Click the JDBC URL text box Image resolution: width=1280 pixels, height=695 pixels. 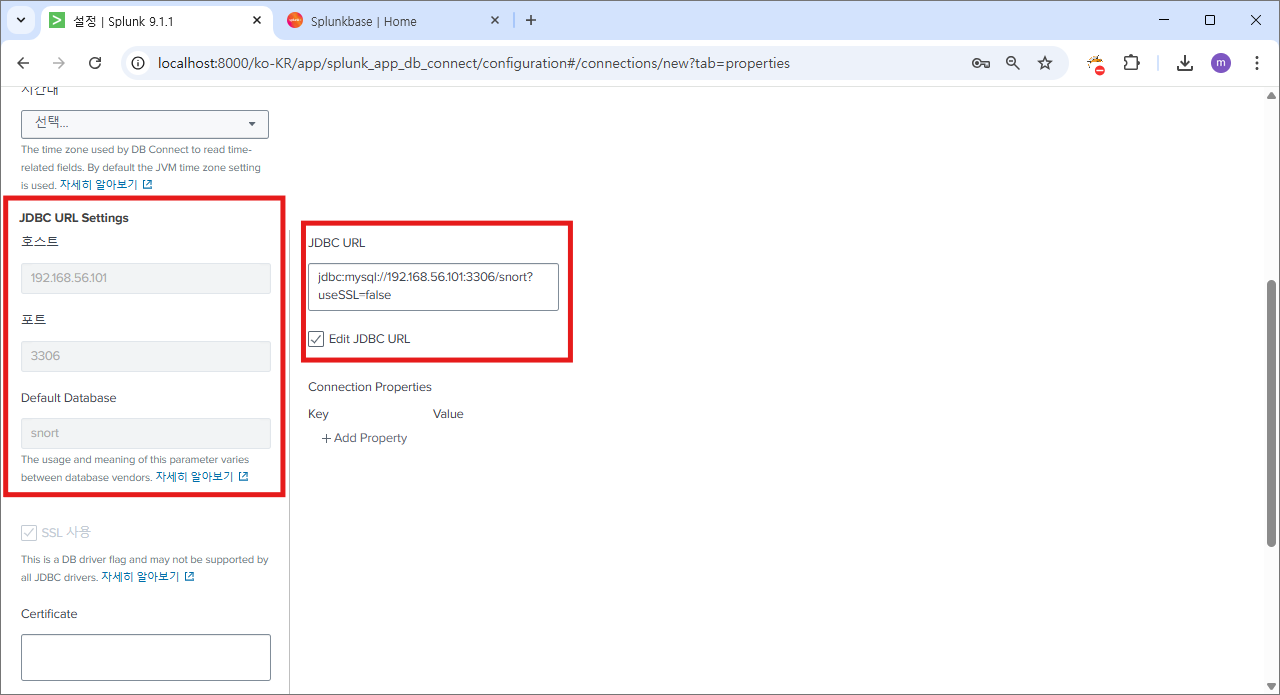[433, 286]
